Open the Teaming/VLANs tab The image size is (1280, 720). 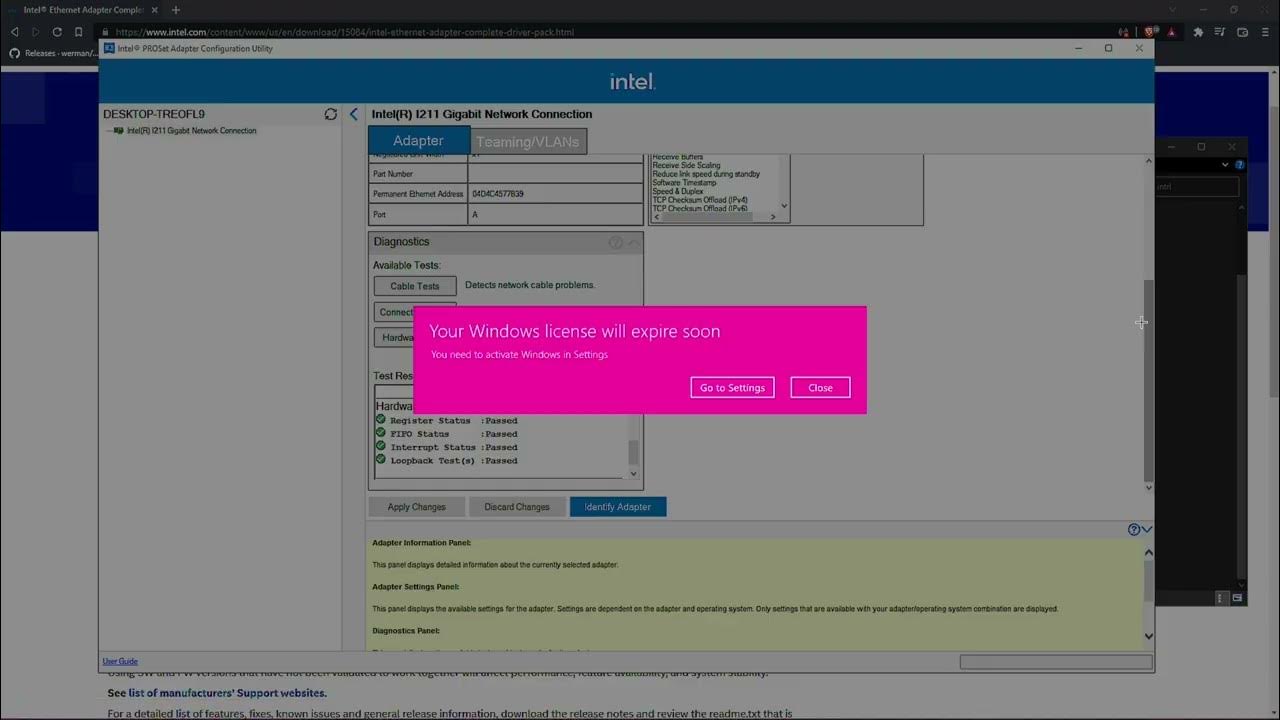[528, 142]
